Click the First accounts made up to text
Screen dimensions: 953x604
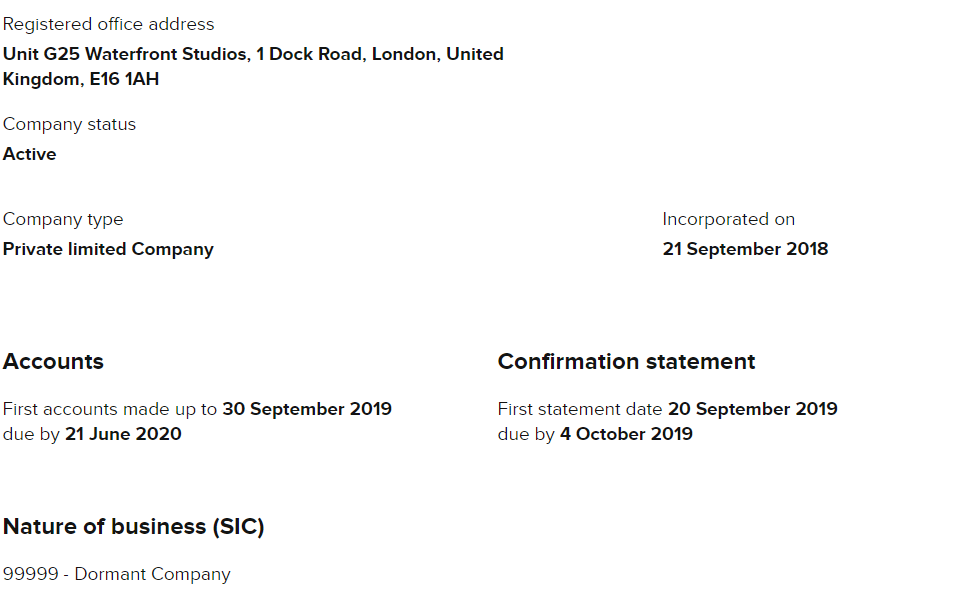(109, 409)
